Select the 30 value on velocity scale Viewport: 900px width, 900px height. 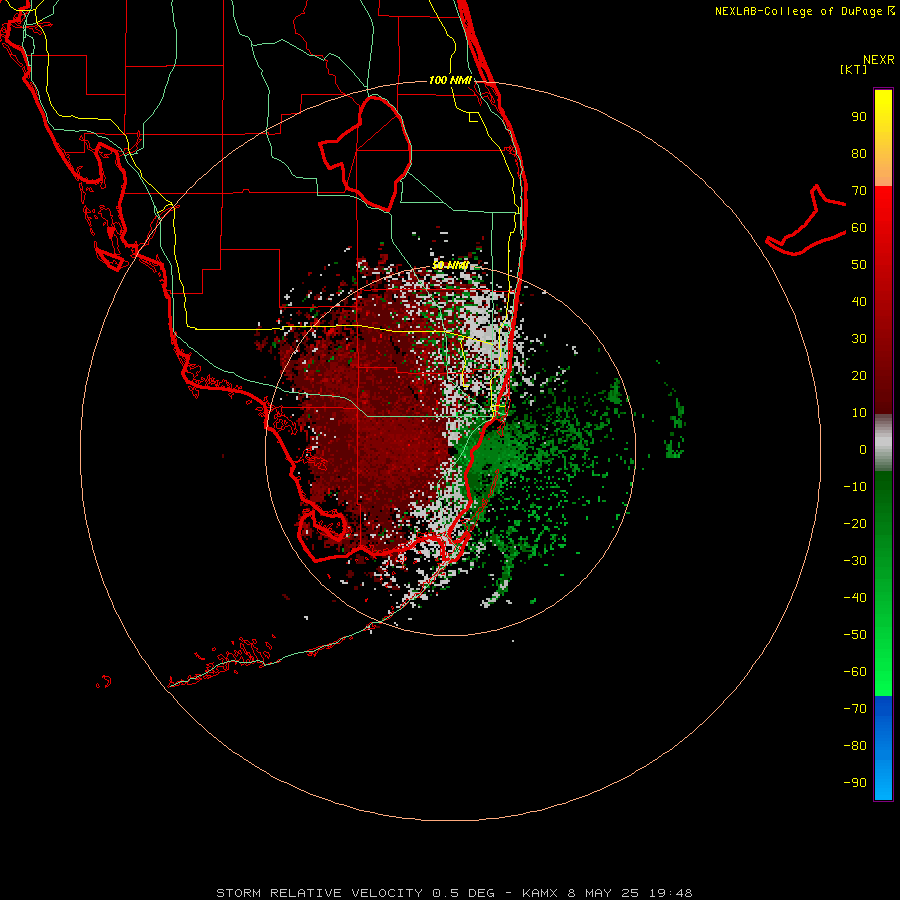[x=859, y=339]
